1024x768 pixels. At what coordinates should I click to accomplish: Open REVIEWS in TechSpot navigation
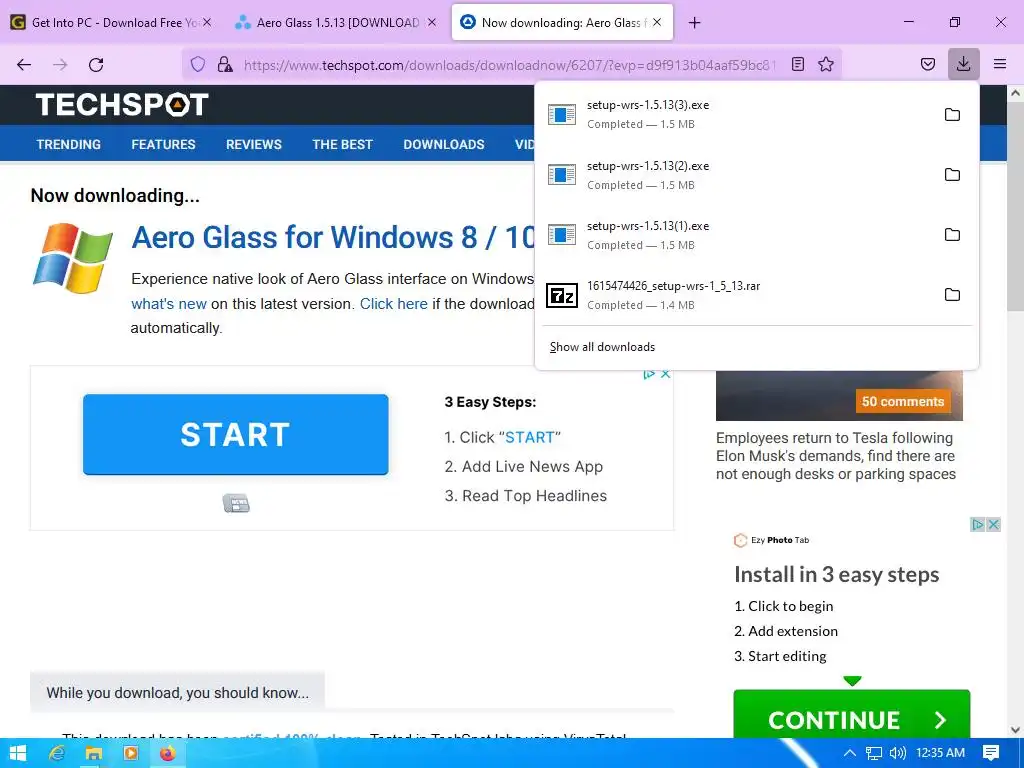click(254, 144)
